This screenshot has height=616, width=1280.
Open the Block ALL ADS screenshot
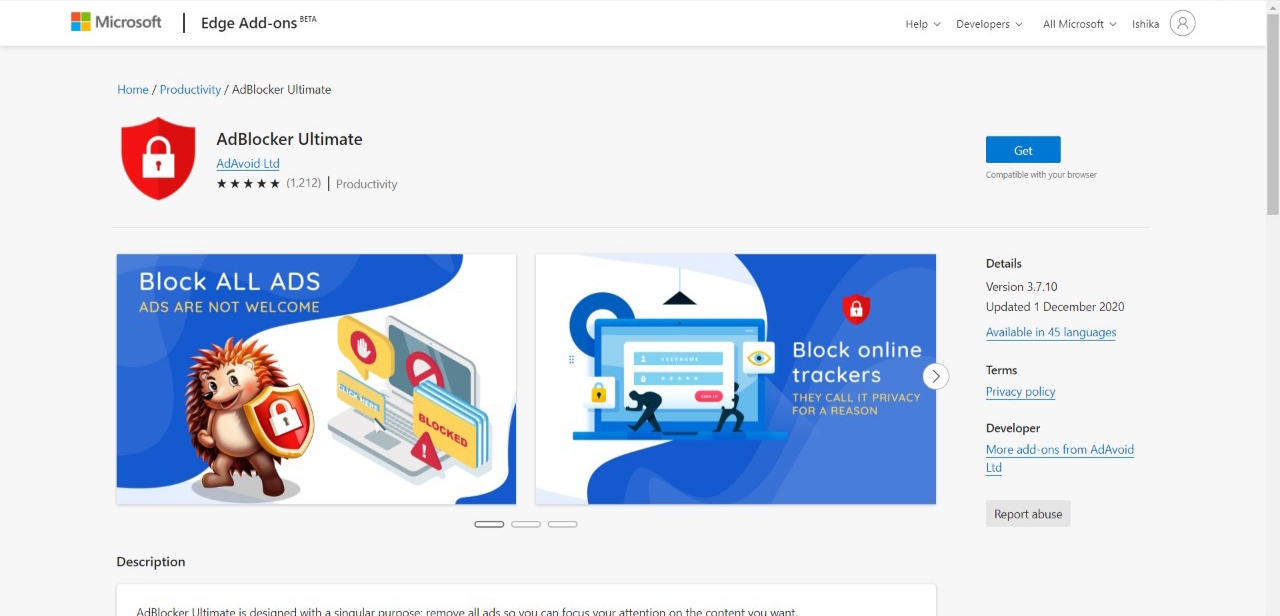316,379
